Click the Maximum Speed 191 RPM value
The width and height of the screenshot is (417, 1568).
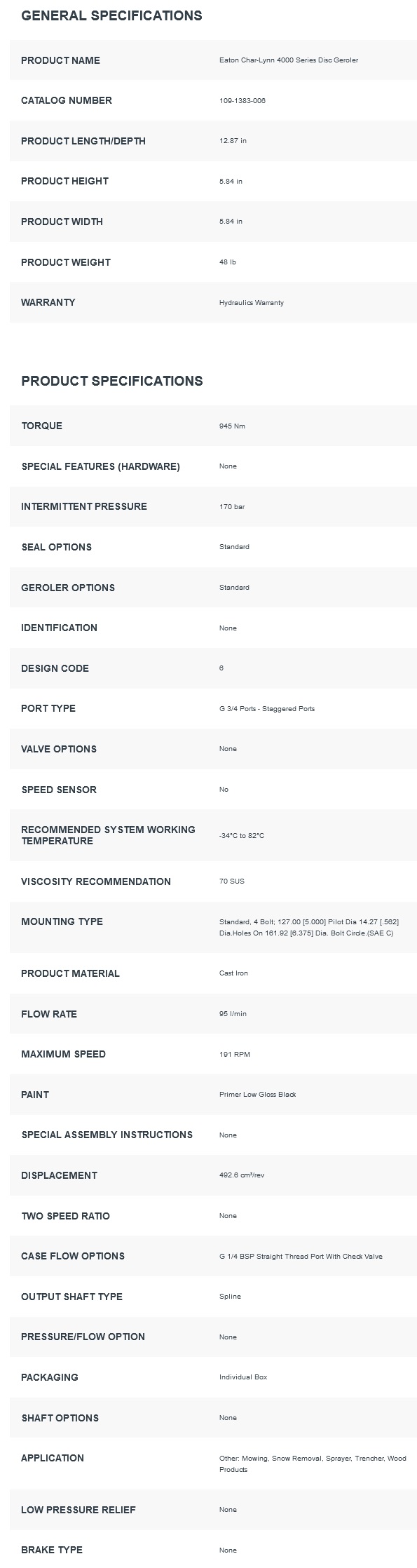click(235, 1055)
